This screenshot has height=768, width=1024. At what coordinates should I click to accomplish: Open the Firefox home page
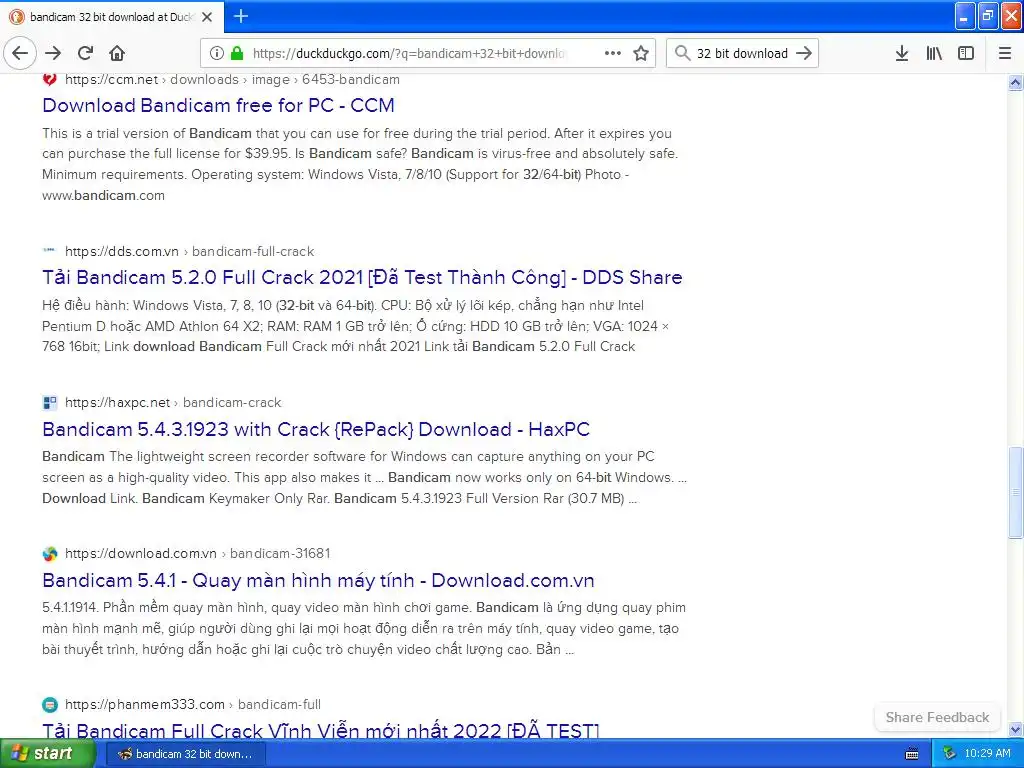click(x=117, y=53)
